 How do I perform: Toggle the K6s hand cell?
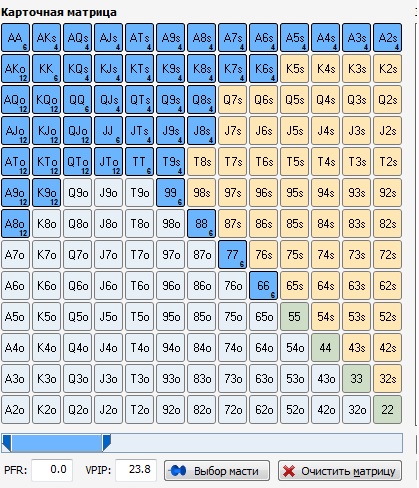pos(263,69)
